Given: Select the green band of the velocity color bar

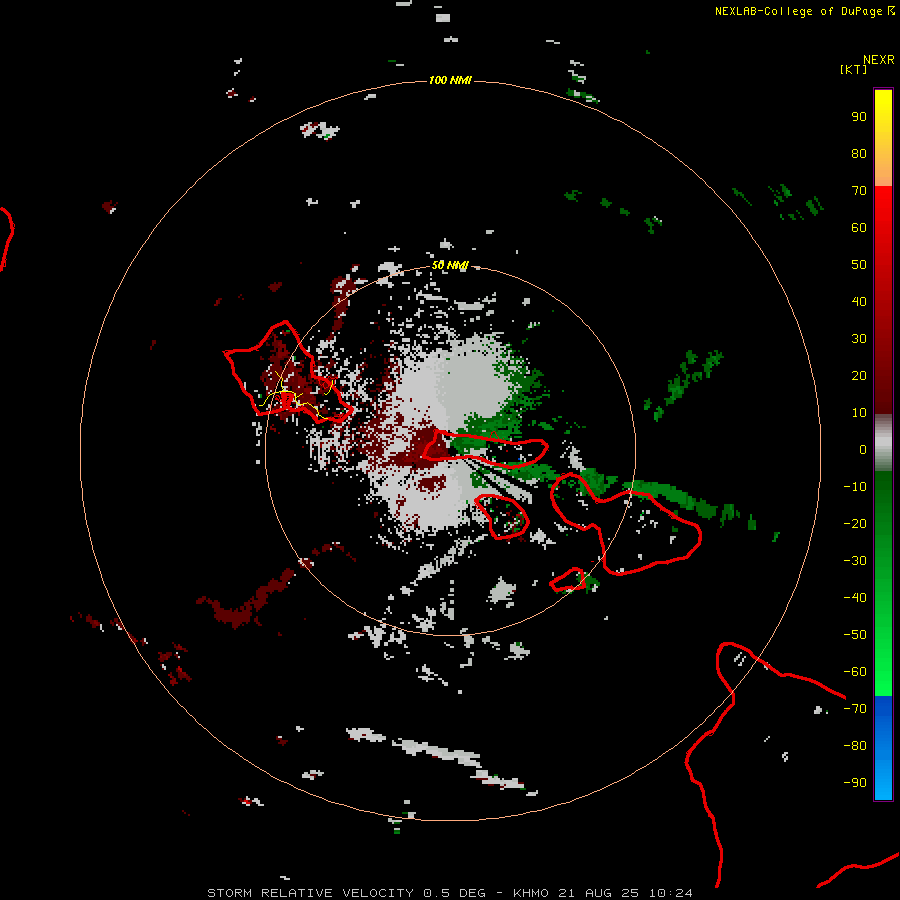Looking at the screenshot, I should [x=883, y=583].
